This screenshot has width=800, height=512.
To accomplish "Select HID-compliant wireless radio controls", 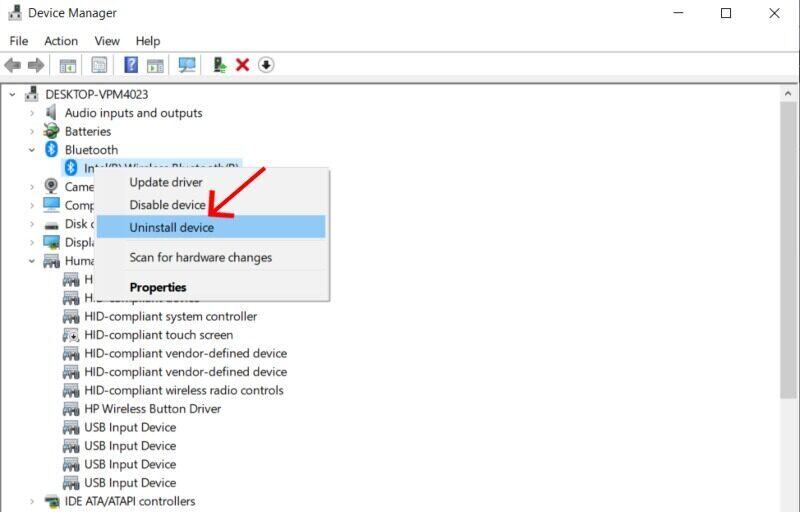I will click(184, 390).
